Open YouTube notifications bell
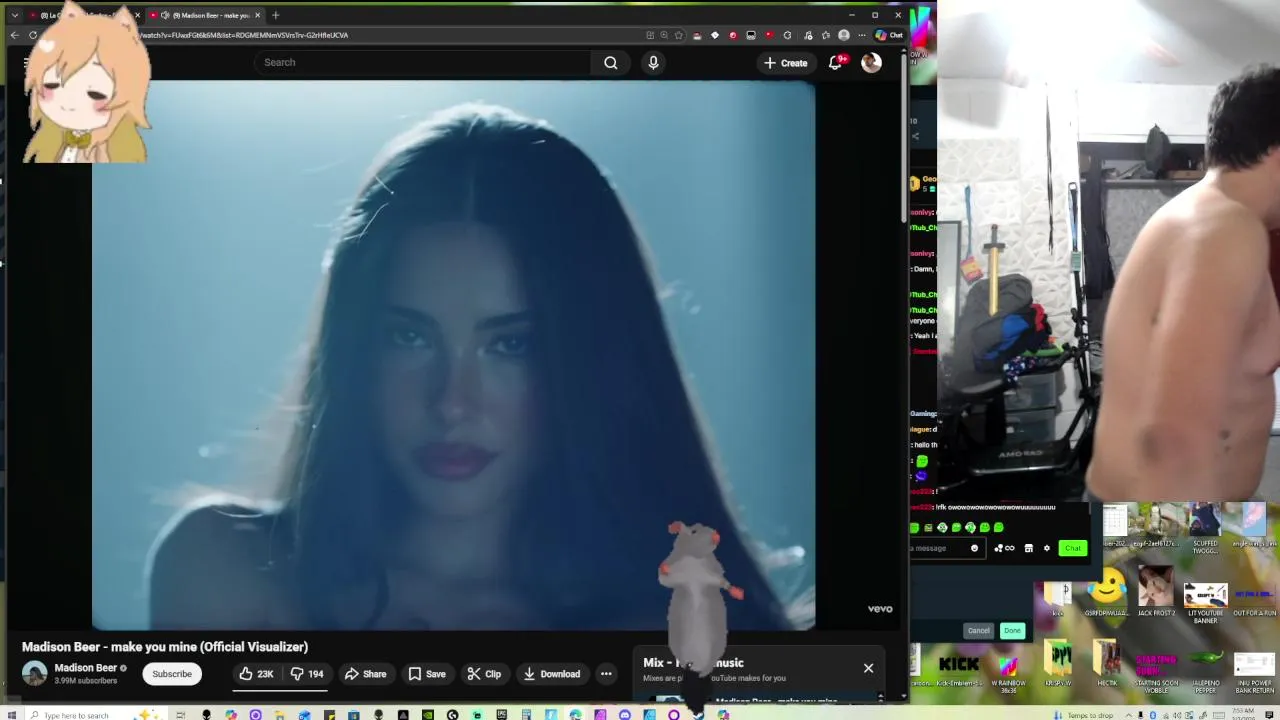The width and height of the screenshot is (1280, 720). (836, 62)
